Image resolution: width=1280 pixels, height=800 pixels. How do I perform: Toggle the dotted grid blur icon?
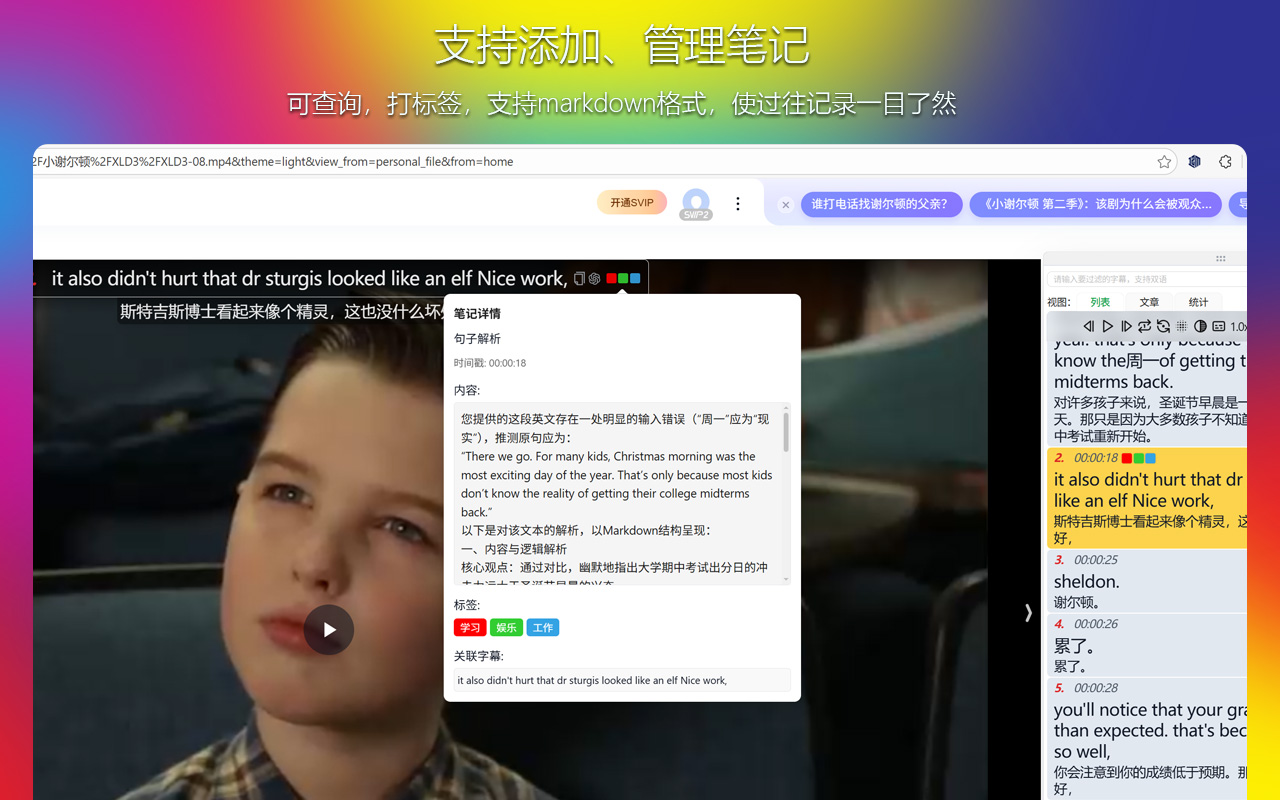tap(1181, 326)
